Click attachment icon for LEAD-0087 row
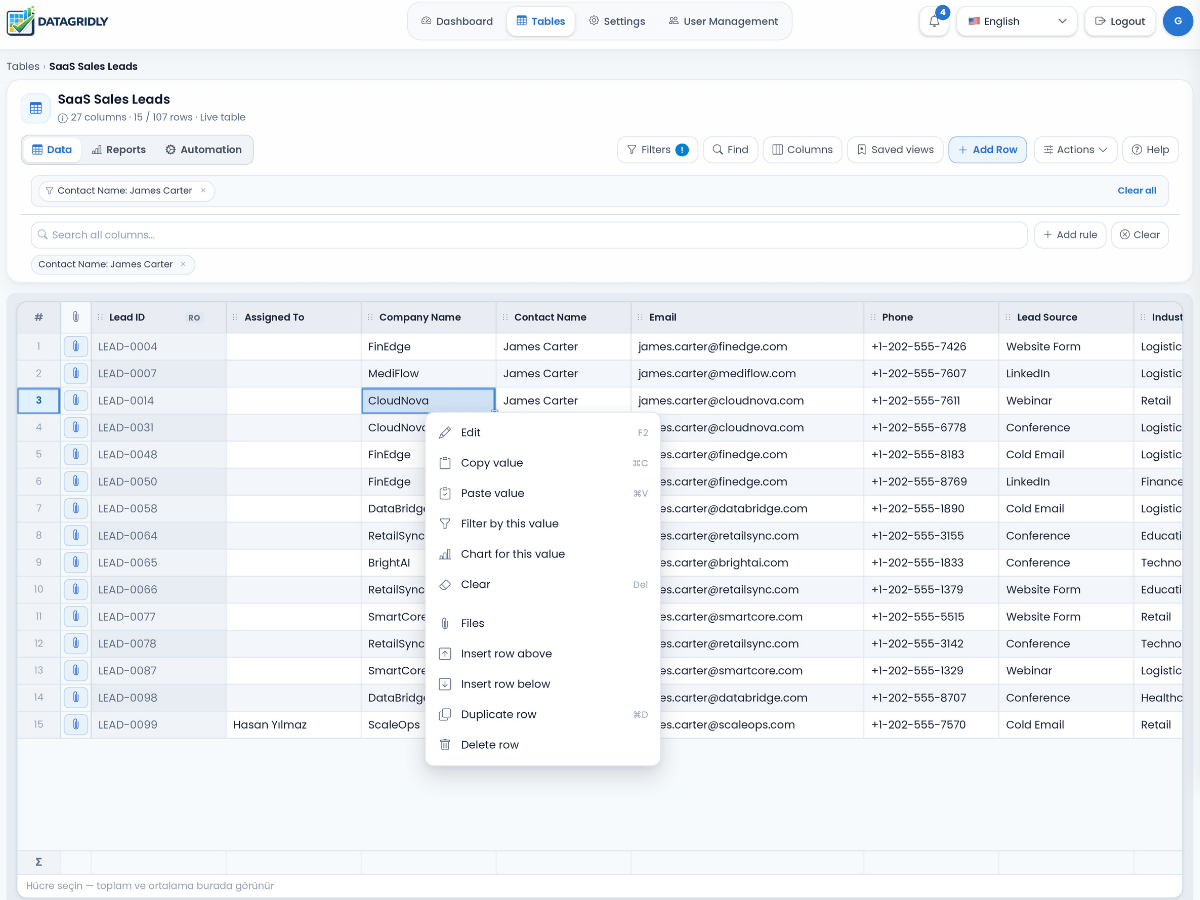 click(75, 670)
